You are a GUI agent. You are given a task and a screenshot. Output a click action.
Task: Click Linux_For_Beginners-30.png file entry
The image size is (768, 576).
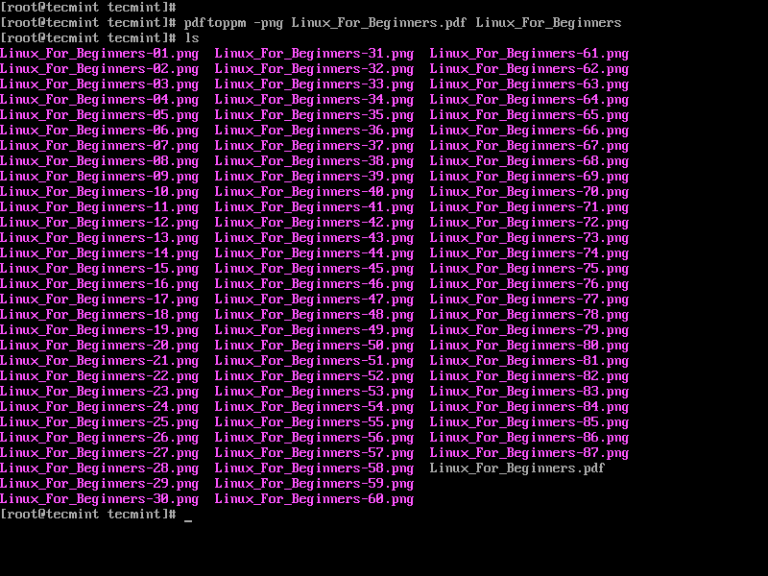[99, 499]
